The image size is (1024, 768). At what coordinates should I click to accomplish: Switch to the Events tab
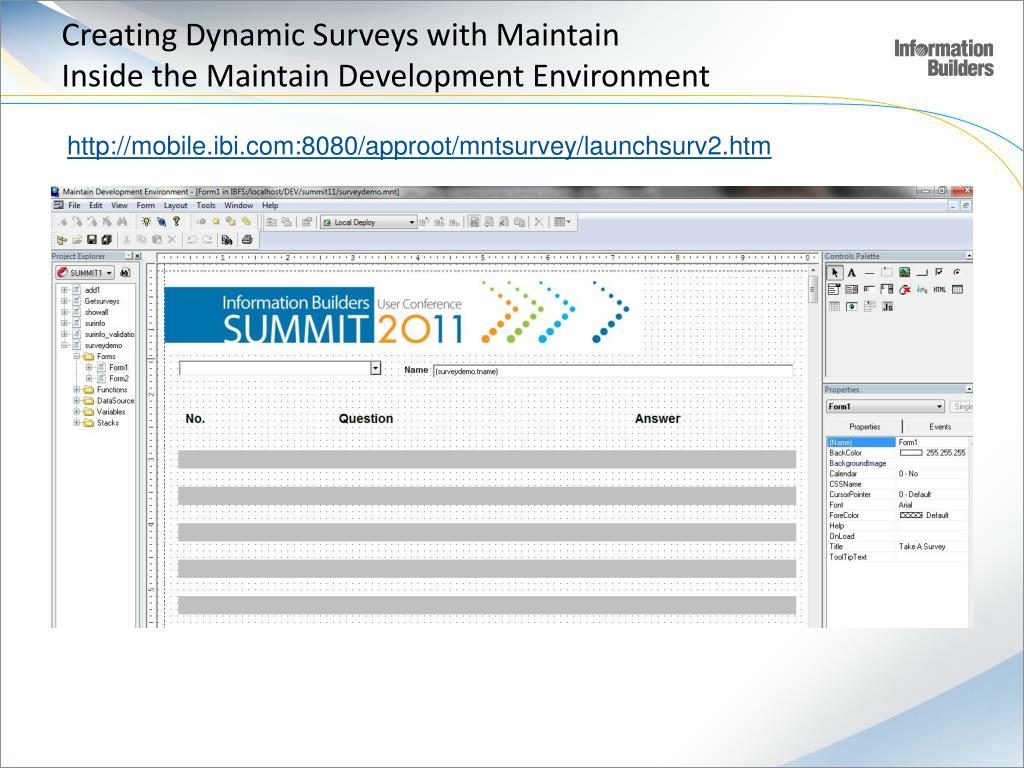[x=940, y=427]
